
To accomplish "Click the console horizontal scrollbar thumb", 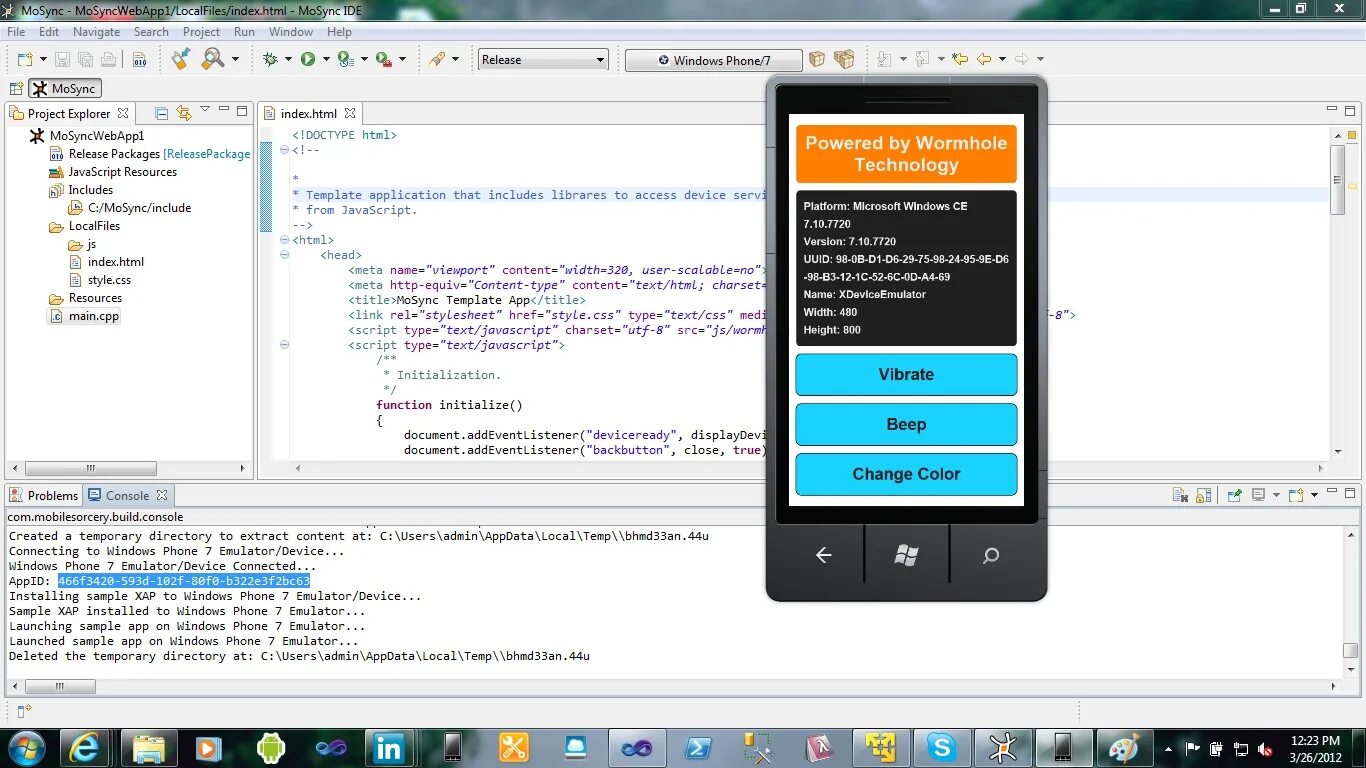I will click(60, 687).
